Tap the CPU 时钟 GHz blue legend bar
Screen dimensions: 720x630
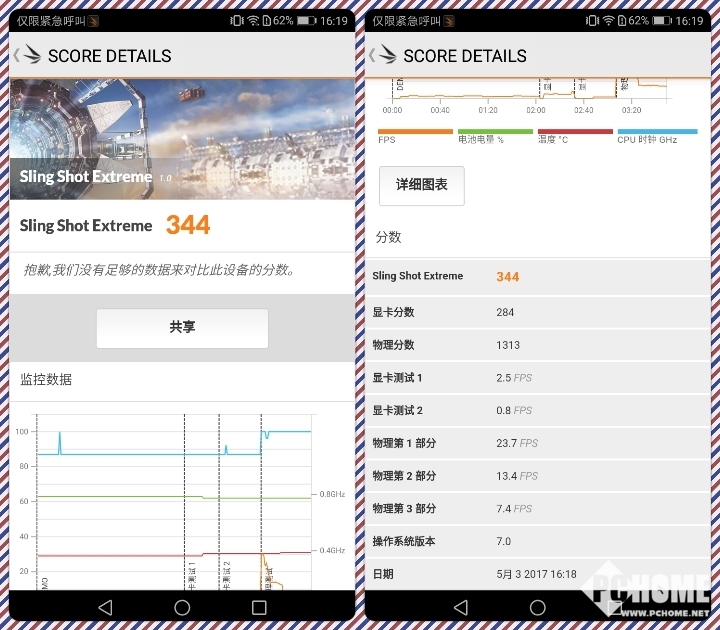(658, 132)
